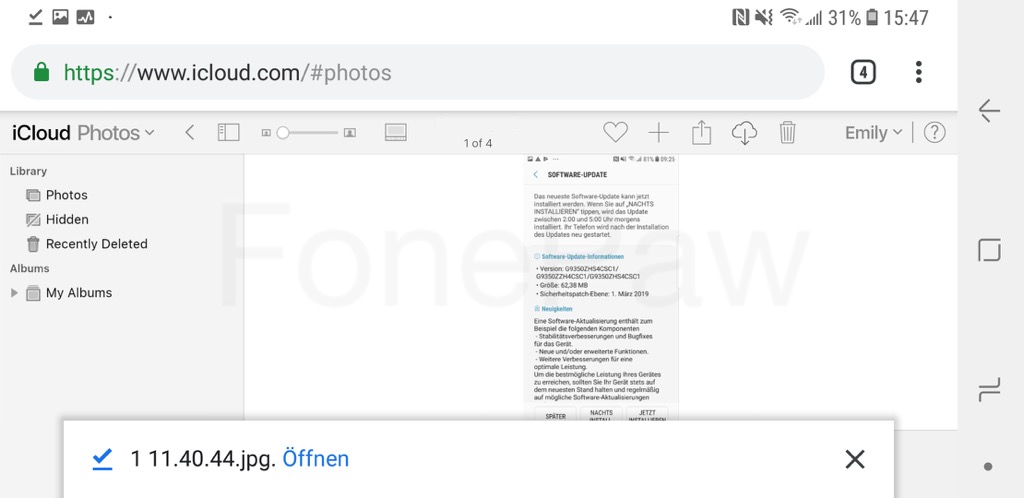Click the displayed software-update photo
This screenshot has width=1024, height=498.
(601, 287)
